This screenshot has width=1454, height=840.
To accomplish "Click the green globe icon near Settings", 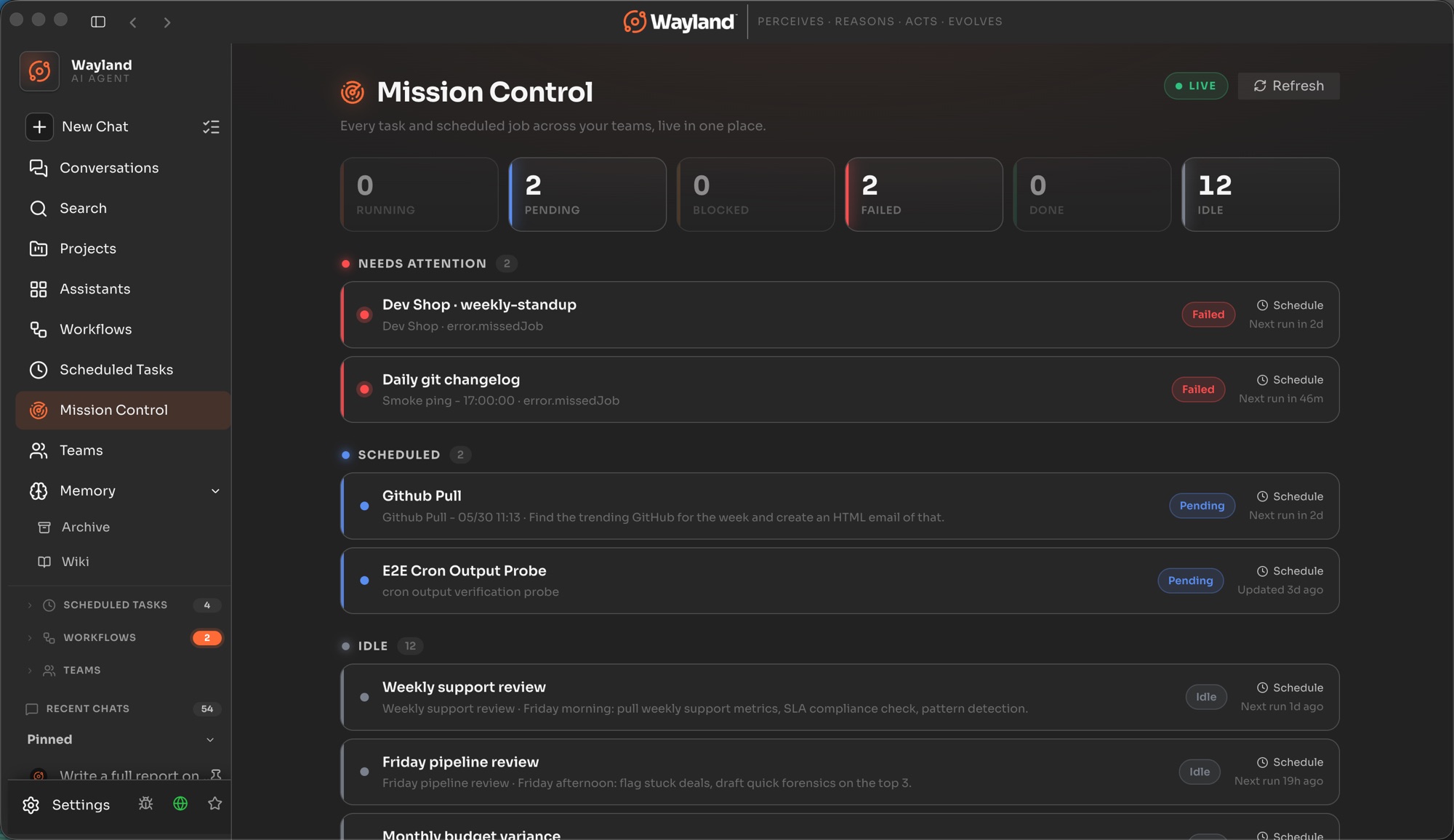I will (x=180, y=804).
